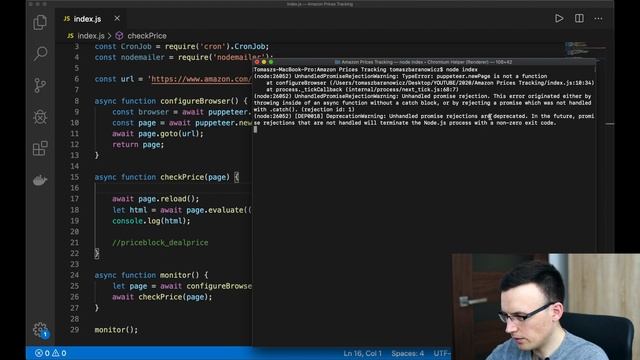Click the DeprecationWarning text in the terminal
The height and width of the screenshot is (360, 640).
coord(355,116)
